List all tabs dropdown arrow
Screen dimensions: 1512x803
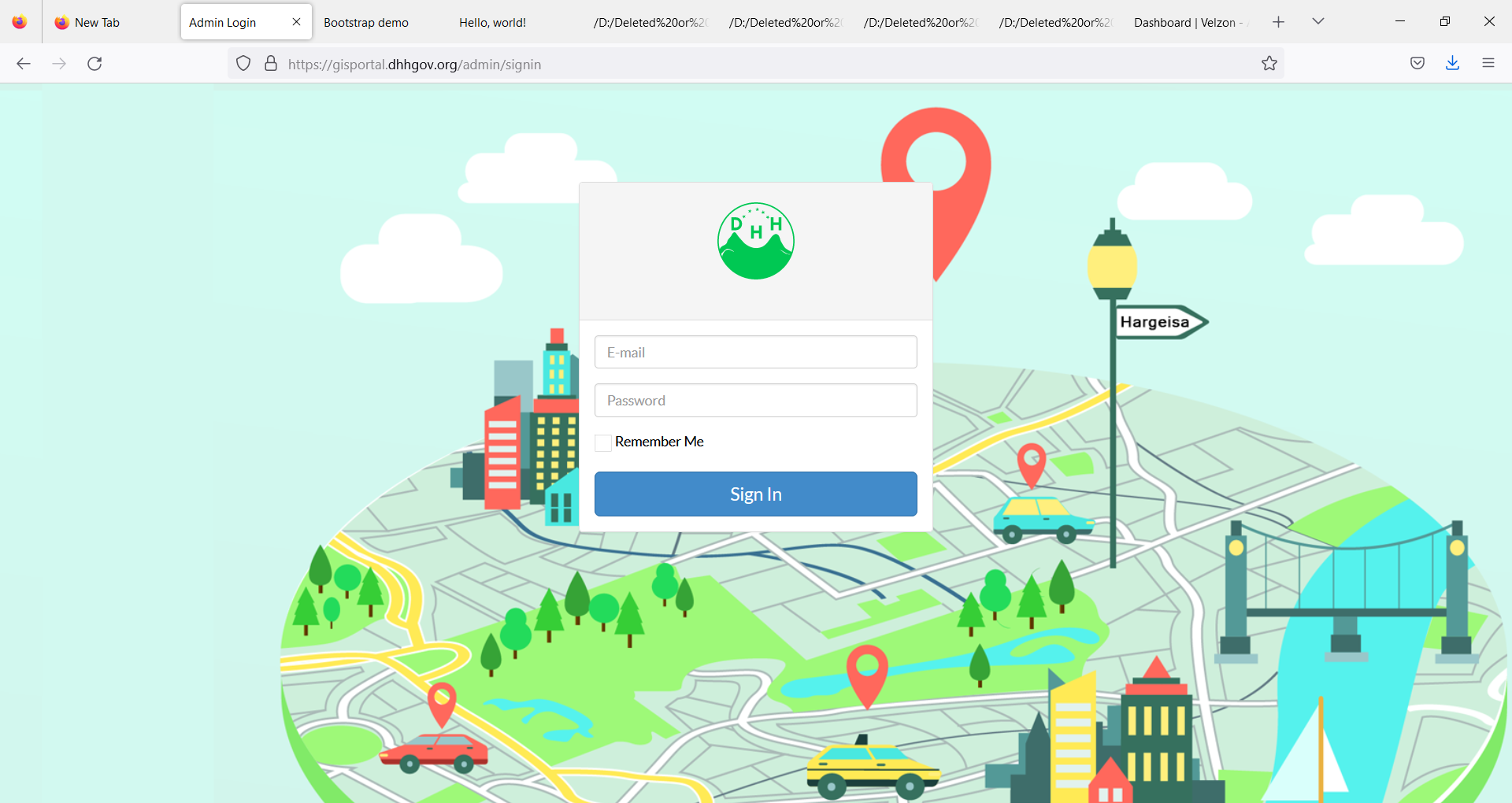pos(1318,22)
